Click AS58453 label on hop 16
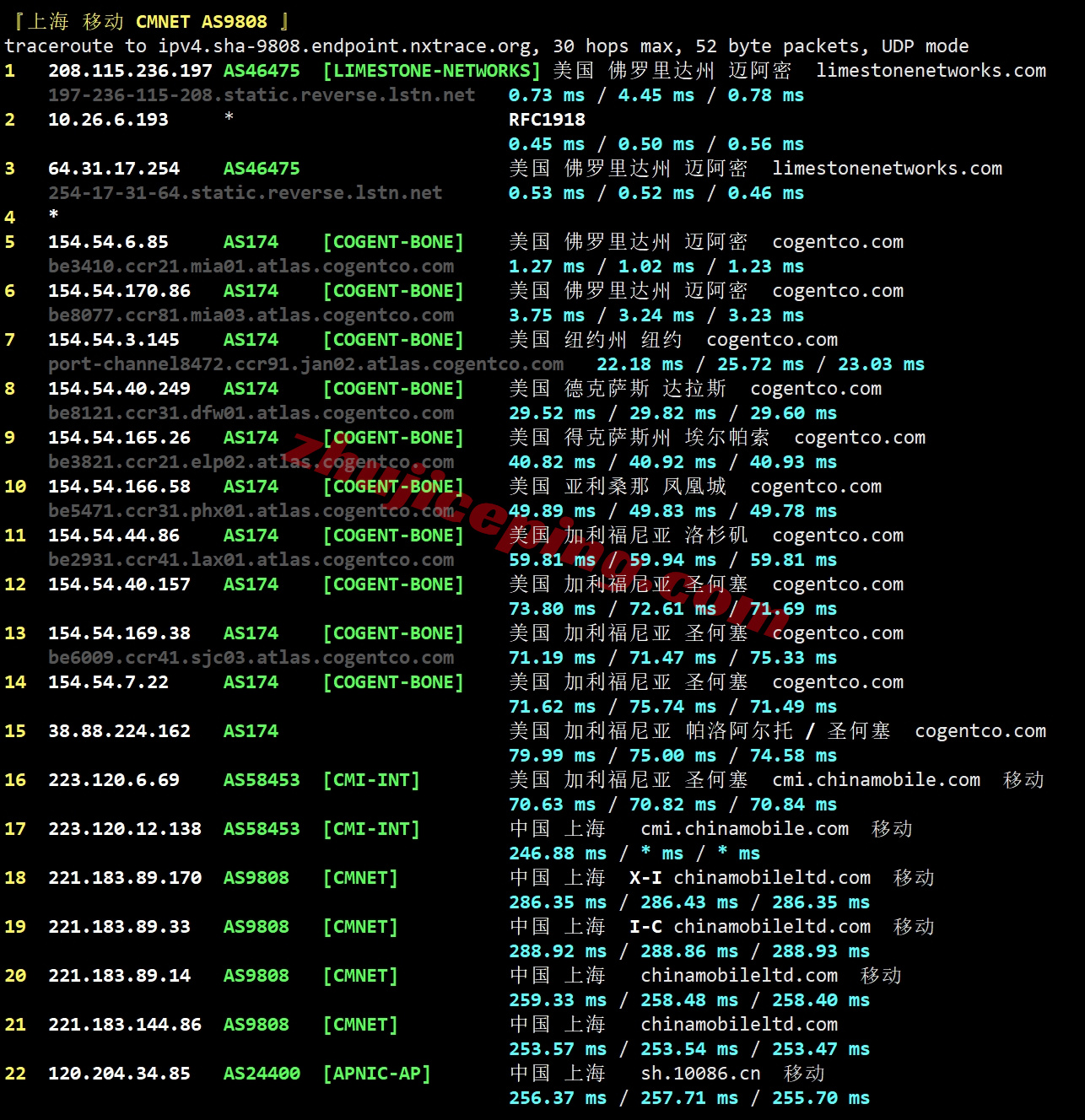 tap(262, 780)
